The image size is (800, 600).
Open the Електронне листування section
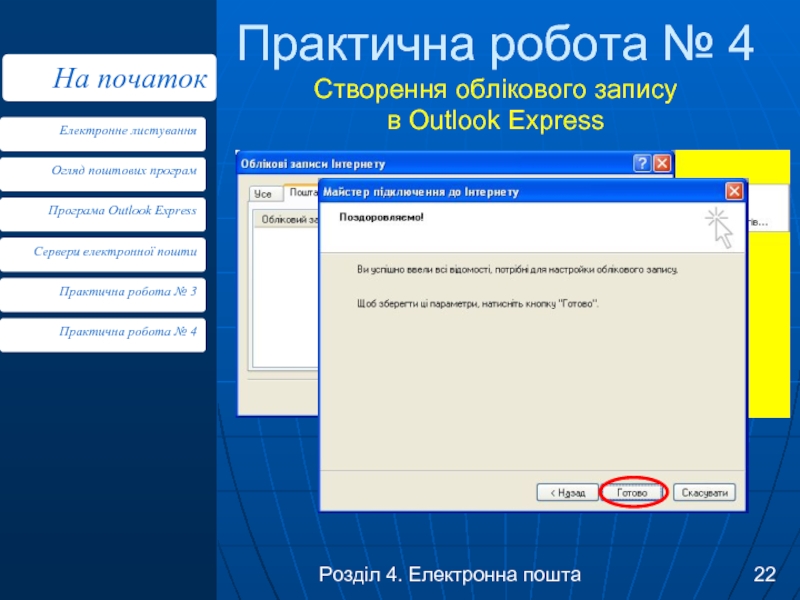(x=103, y=134)
